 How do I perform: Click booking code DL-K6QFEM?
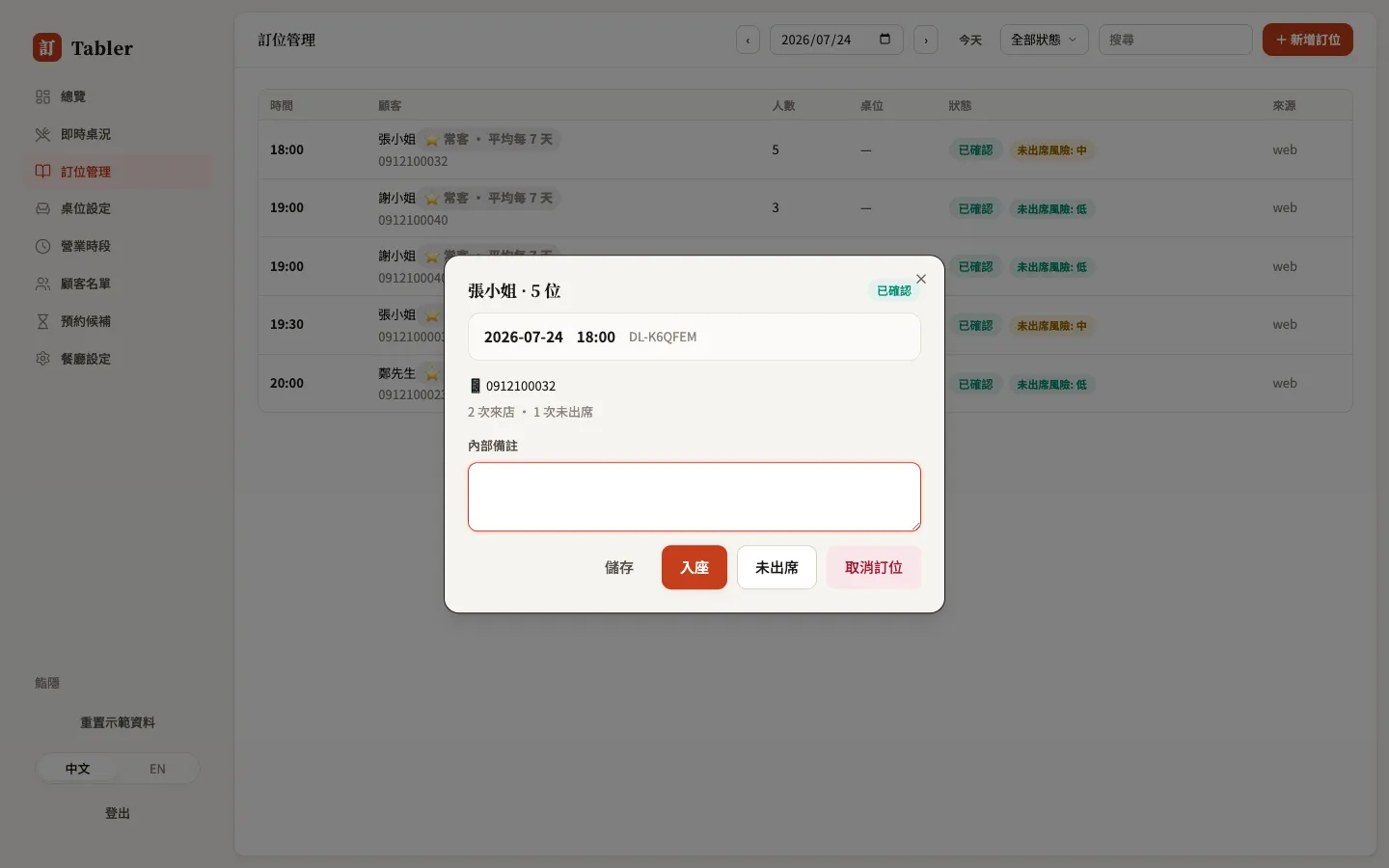coord(663,337)
